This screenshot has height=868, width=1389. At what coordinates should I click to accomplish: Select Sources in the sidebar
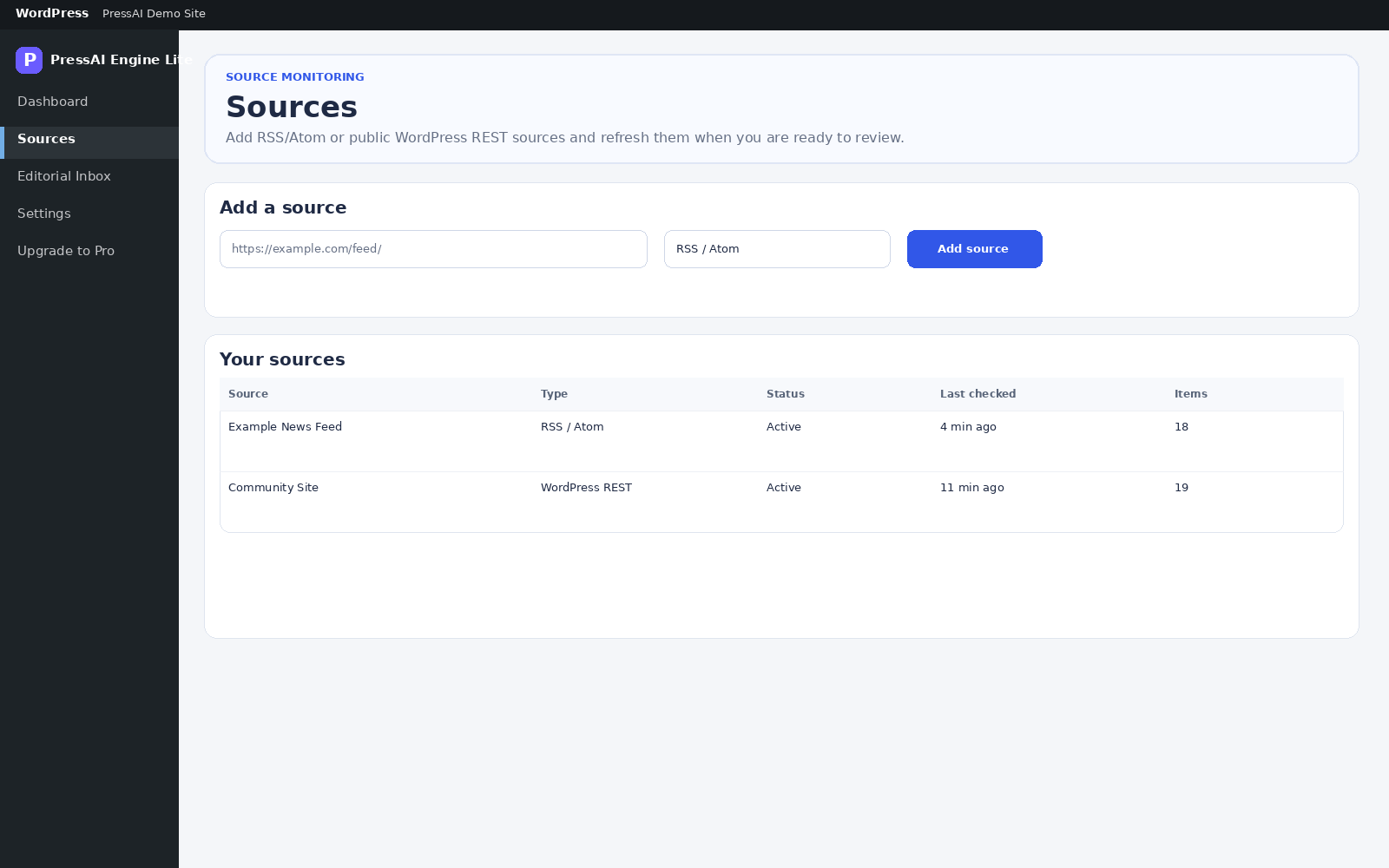(89, 142)
